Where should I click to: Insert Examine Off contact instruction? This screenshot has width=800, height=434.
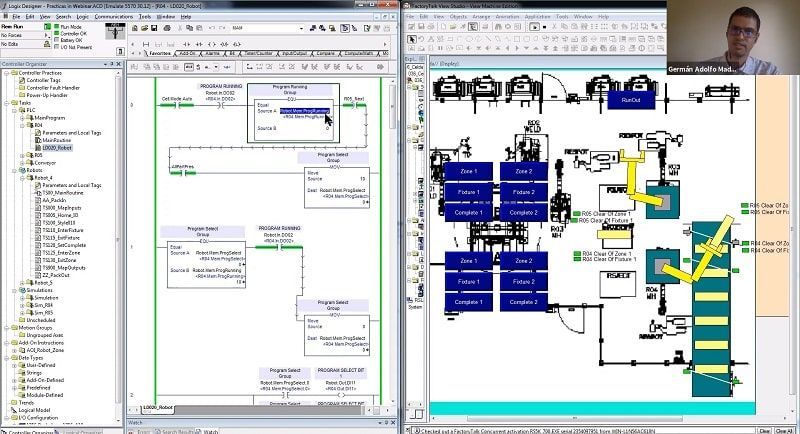[x=199, y=44]
